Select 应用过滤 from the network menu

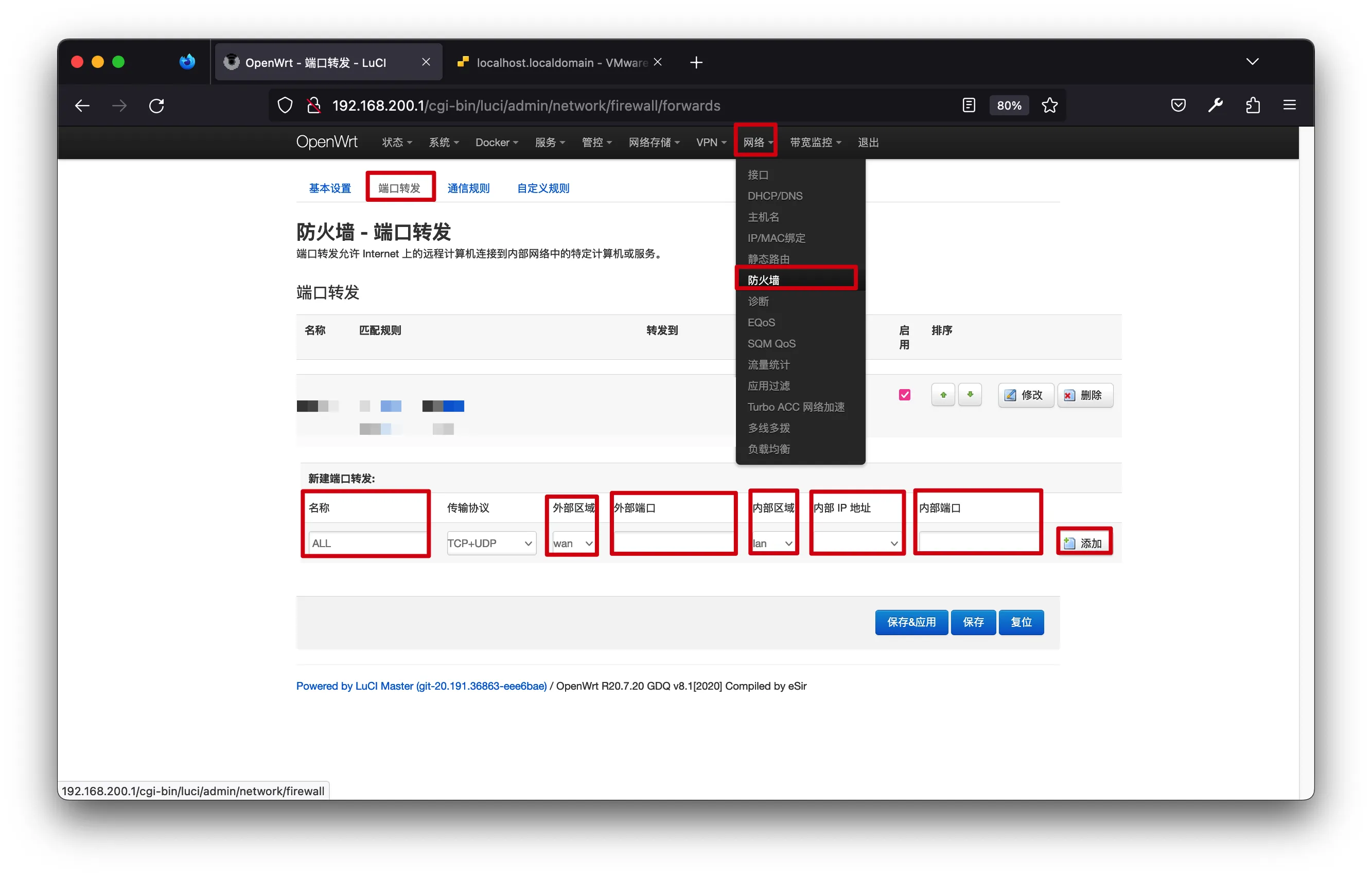point(800,386)
